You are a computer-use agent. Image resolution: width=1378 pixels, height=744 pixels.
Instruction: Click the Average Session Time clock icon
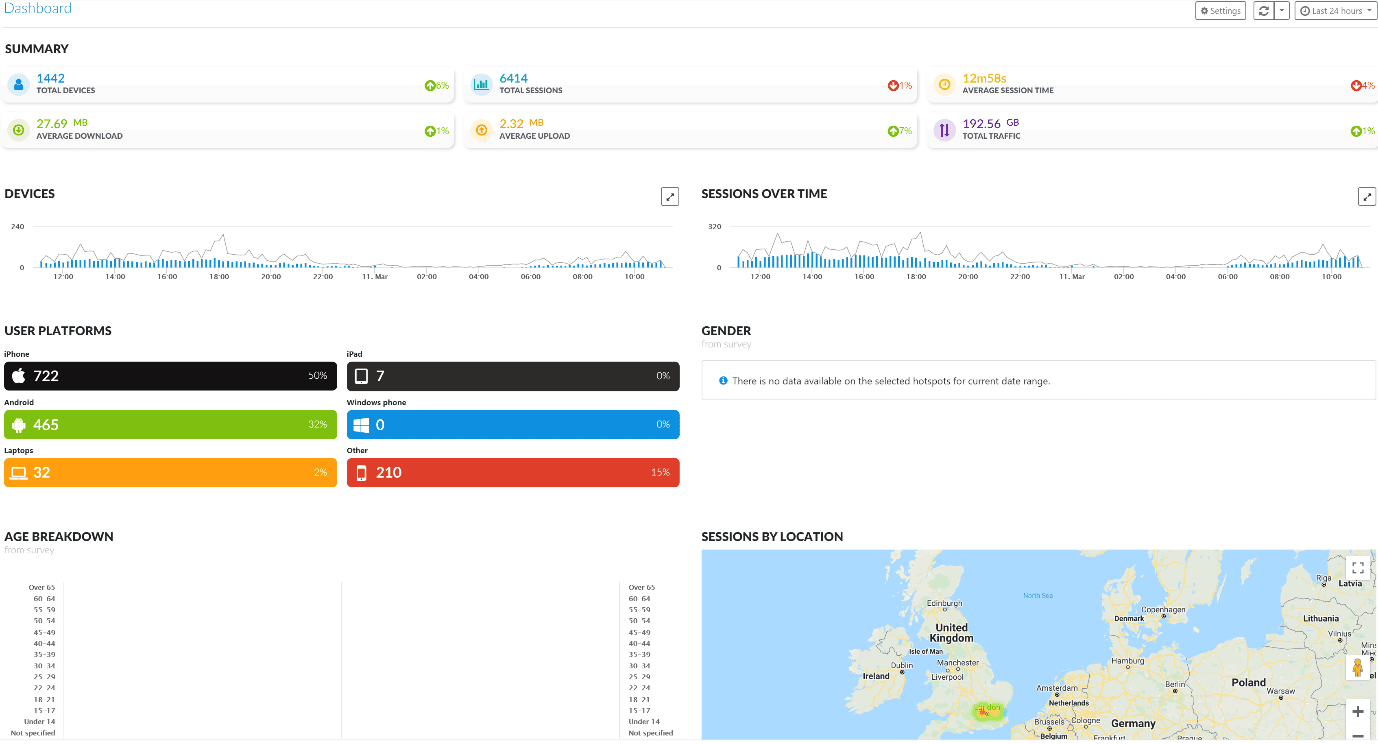pyautogui.click(x=944, y=84)
